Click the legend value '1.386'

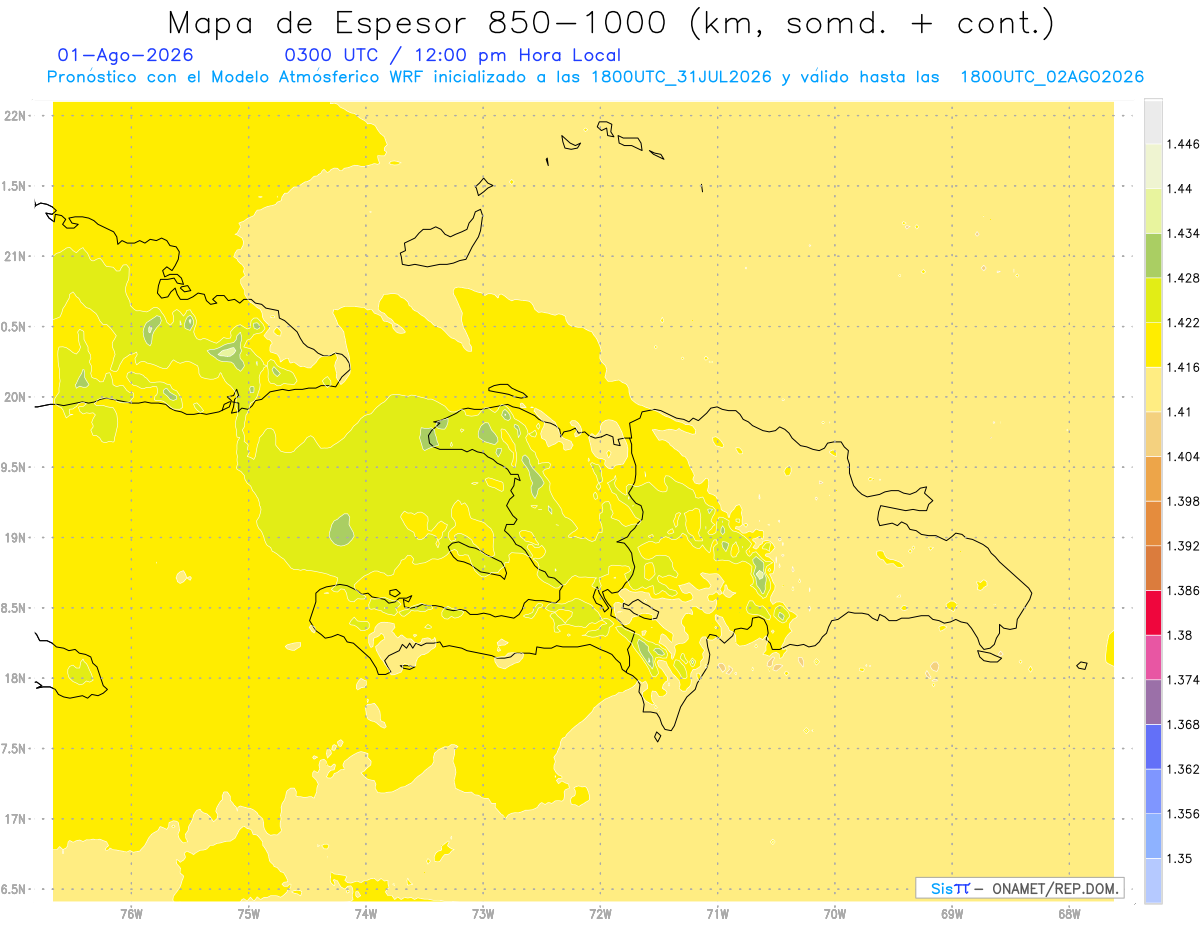click(1183, 590)
